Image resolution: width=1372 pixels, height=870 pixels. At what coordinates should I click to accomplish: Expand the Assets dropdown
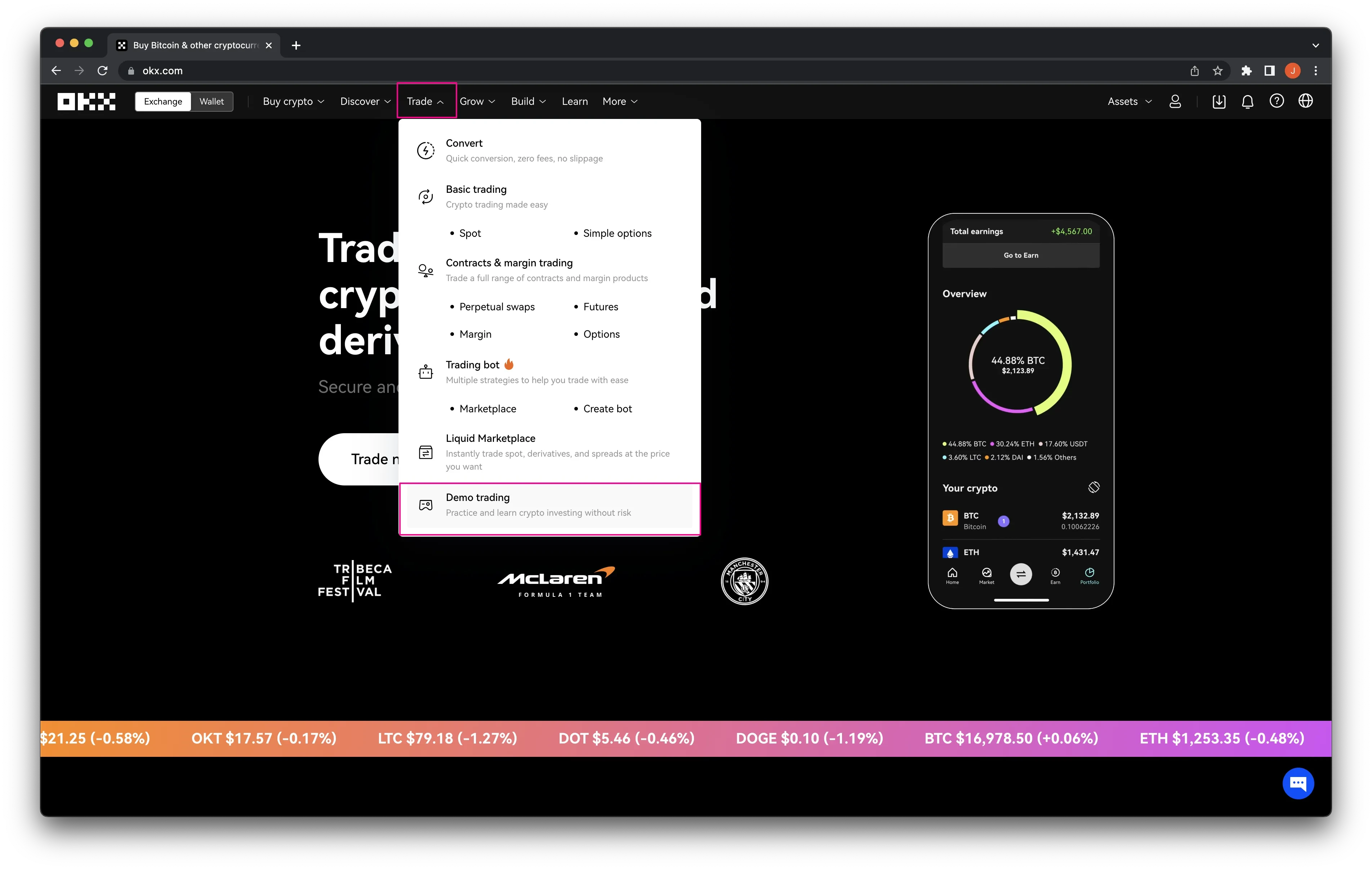coord(1127,101)
